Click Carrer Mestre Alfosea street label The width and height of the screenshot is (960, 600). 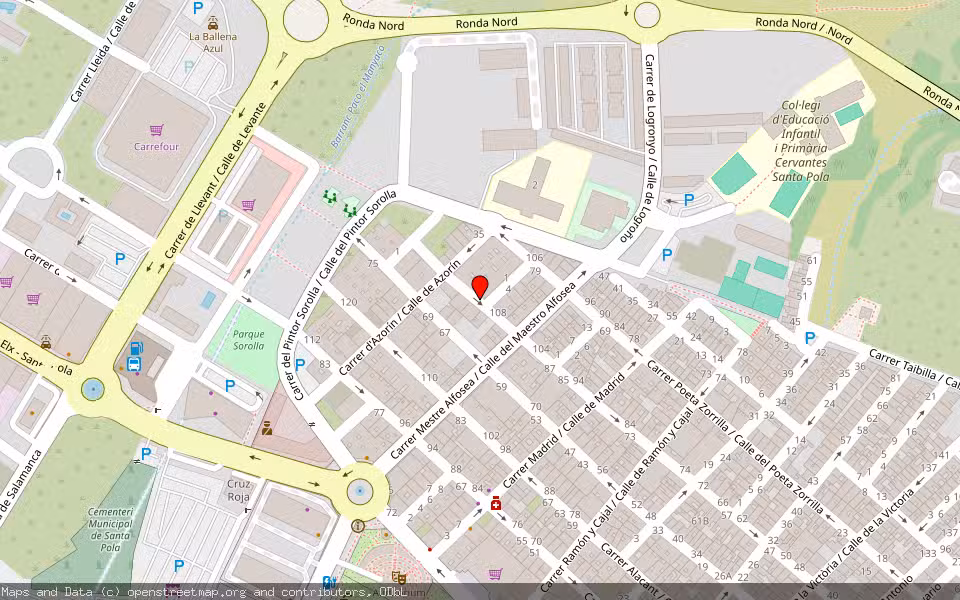point(483,370)
